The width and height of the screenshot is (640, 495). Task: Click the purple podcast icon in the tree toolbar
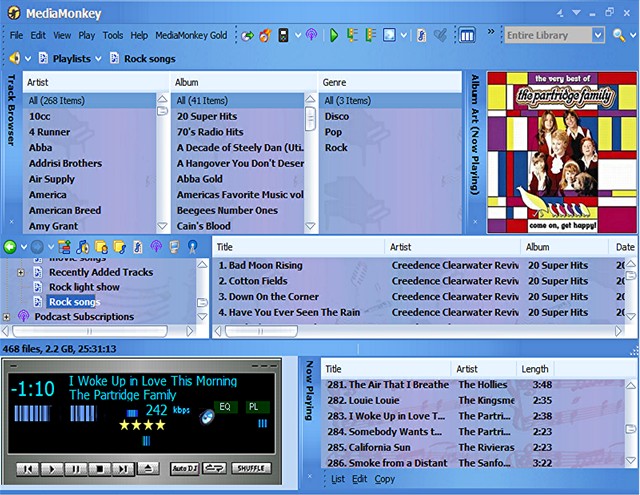[x=156, y=246]
